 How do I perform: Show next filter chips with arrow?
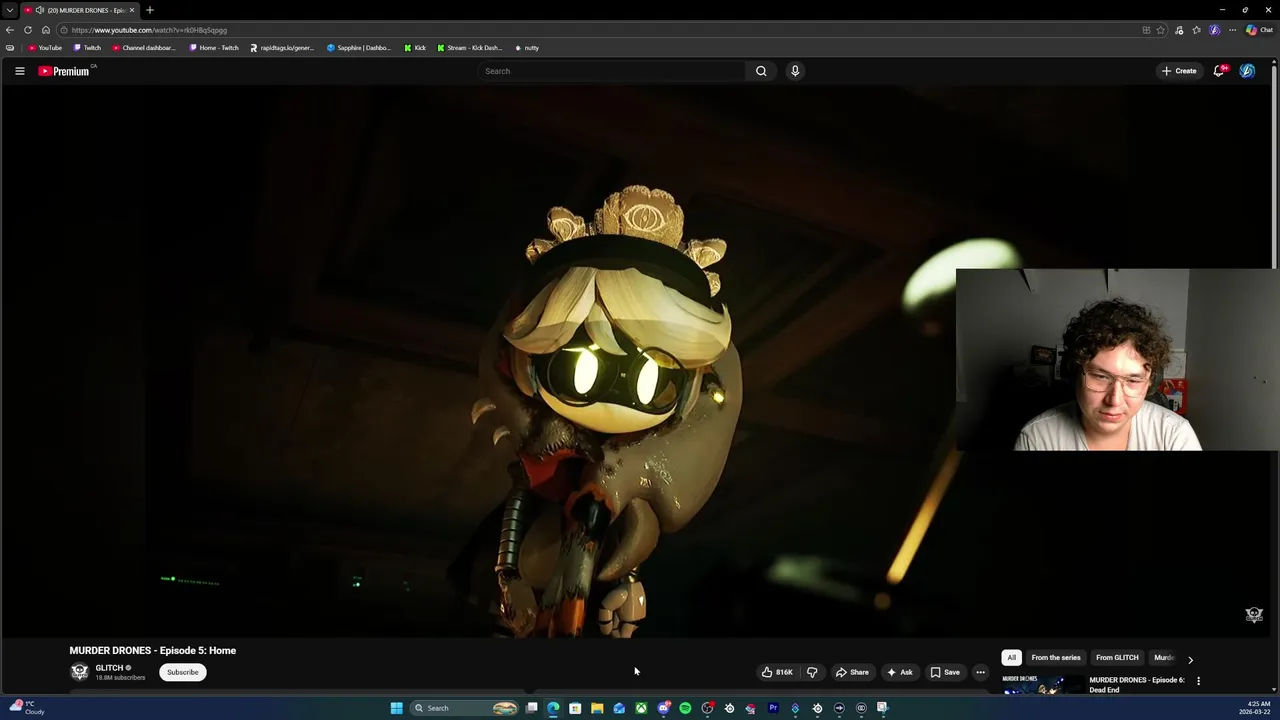[1190, 659]
